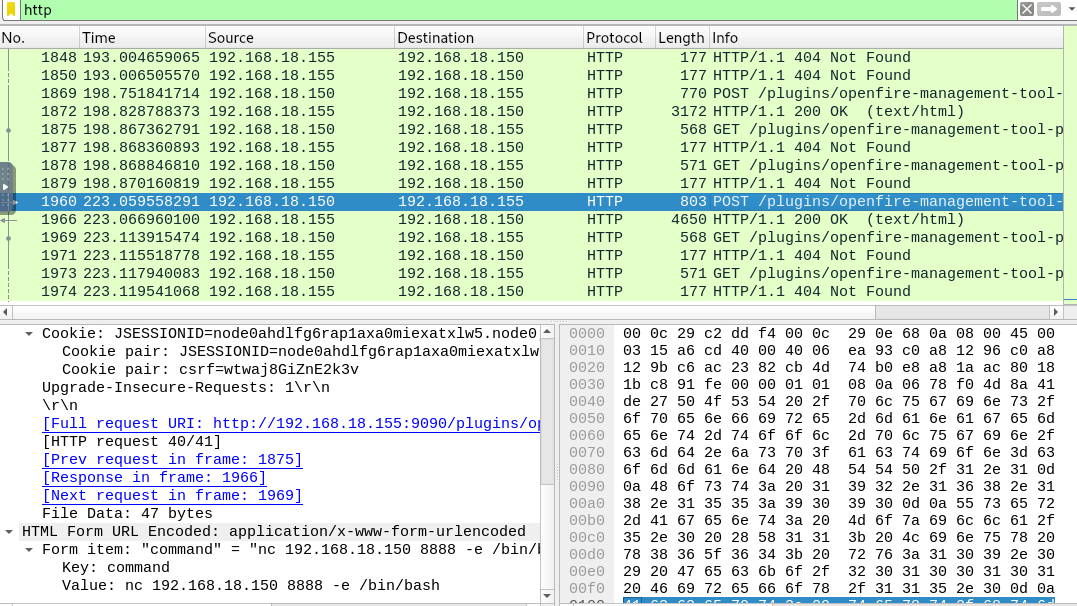Image resolution: width=1077 pixels, height=606 pixels.
Task: Sort by Info column header
Action: pos(886,38)
